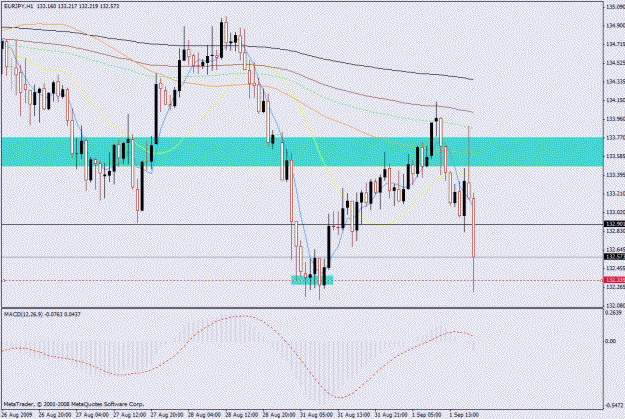The height and width of the screenshot is (419, 625).
Task: Click the 1 Sep 13:00 time label
Action: click(x=464, y=415)
